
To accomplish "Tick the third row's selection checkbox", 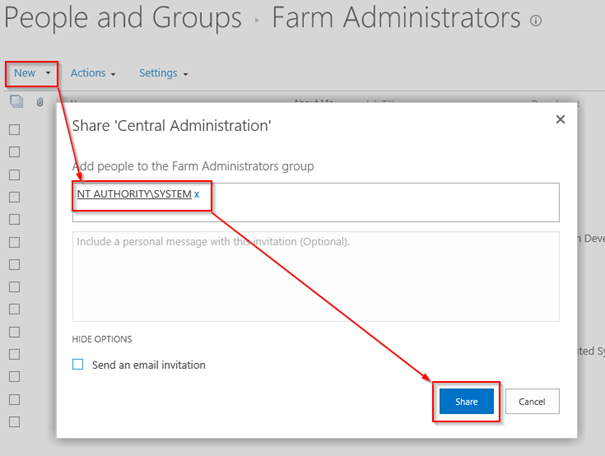I will pos(15,174).
